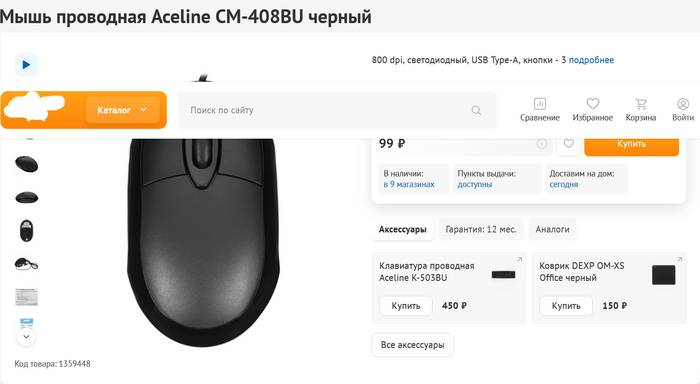The image size is (700, 384).
Task: Add product to favorites with heart button
Action: pos(568,144)
